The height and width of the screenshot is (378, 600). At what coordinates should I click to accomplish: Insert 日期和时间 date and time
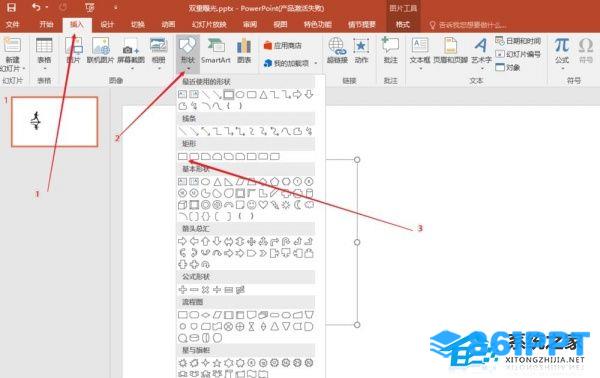(518, 41)
